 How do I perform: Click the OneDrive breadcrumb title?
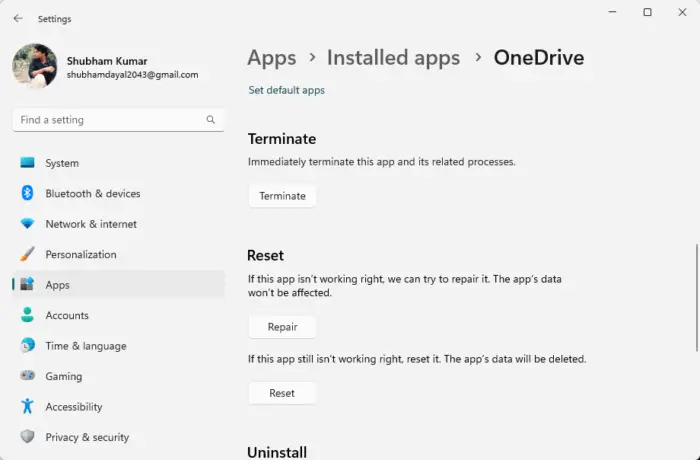(x=539, y=58)
